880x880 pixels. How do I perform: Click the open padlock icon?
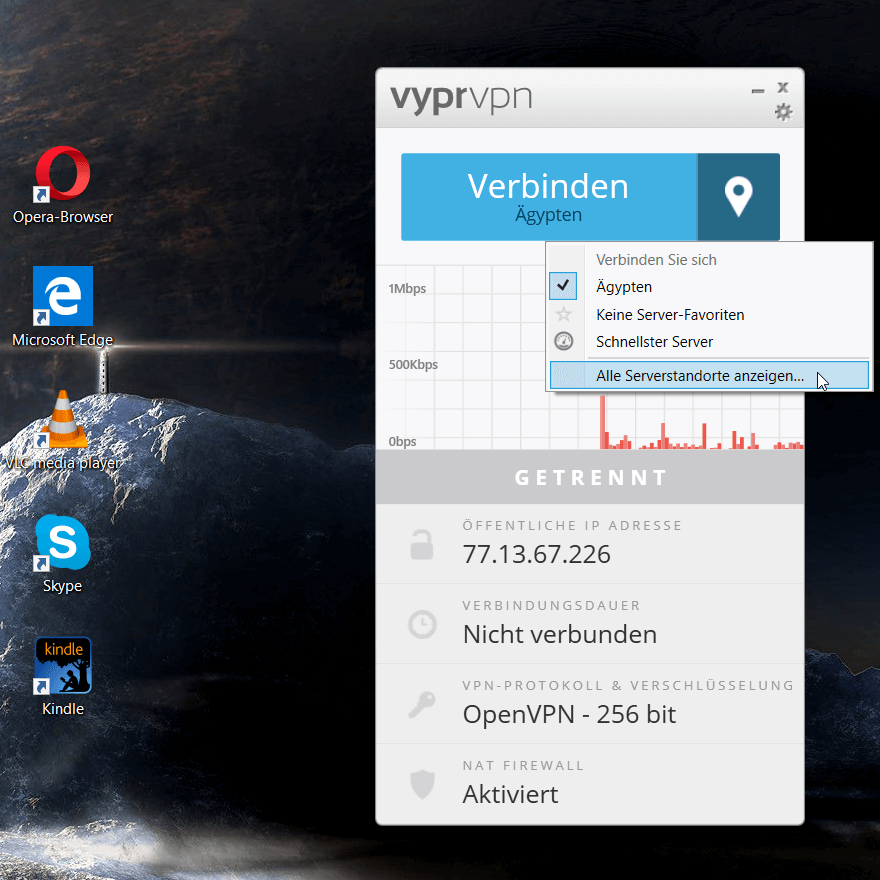point(421,545)
